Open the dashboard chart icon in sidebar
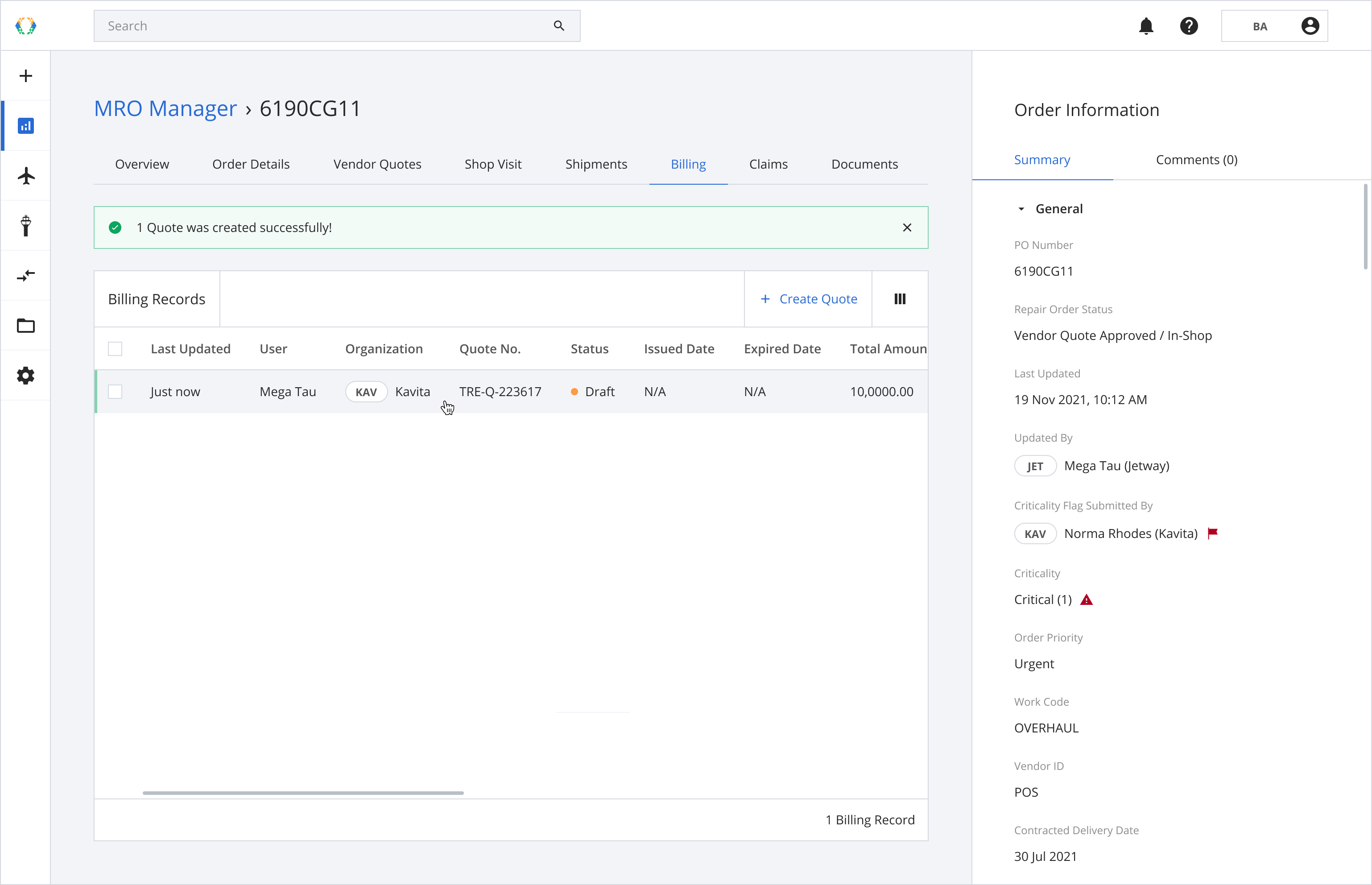Image resolution: width=1372 pixels, height=885 pixels. pos(25,126)
